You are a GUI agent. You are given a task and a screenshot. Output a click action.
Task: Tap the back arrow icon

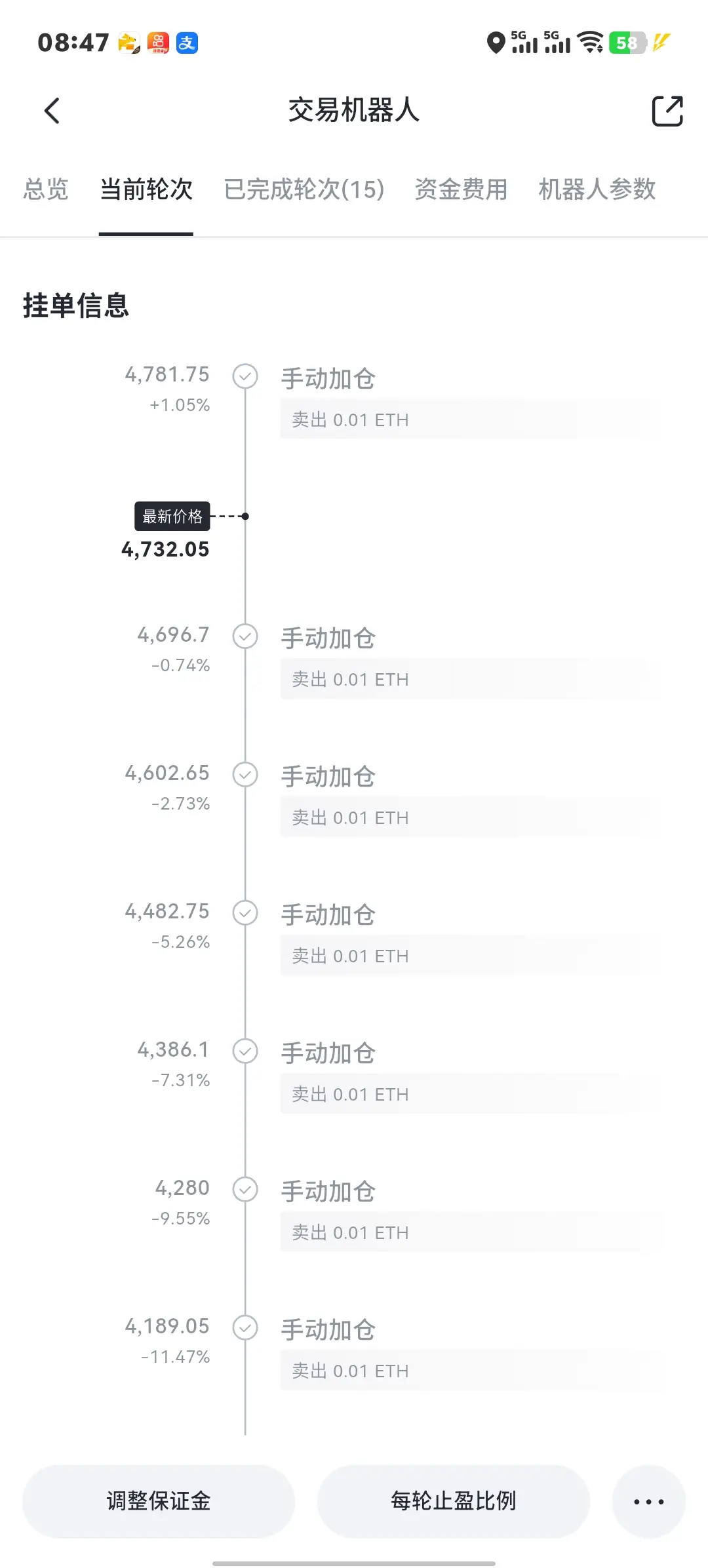click(x=52, y=111)
